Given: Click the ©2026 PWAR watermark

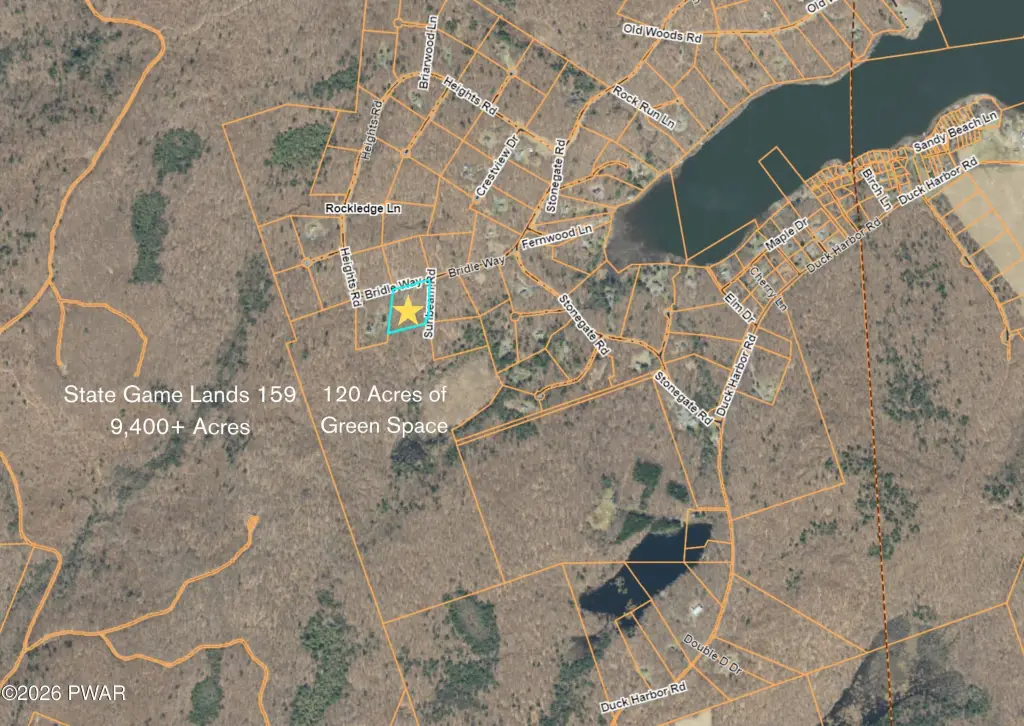Looking at the screenshot, I should coord(64,692).
